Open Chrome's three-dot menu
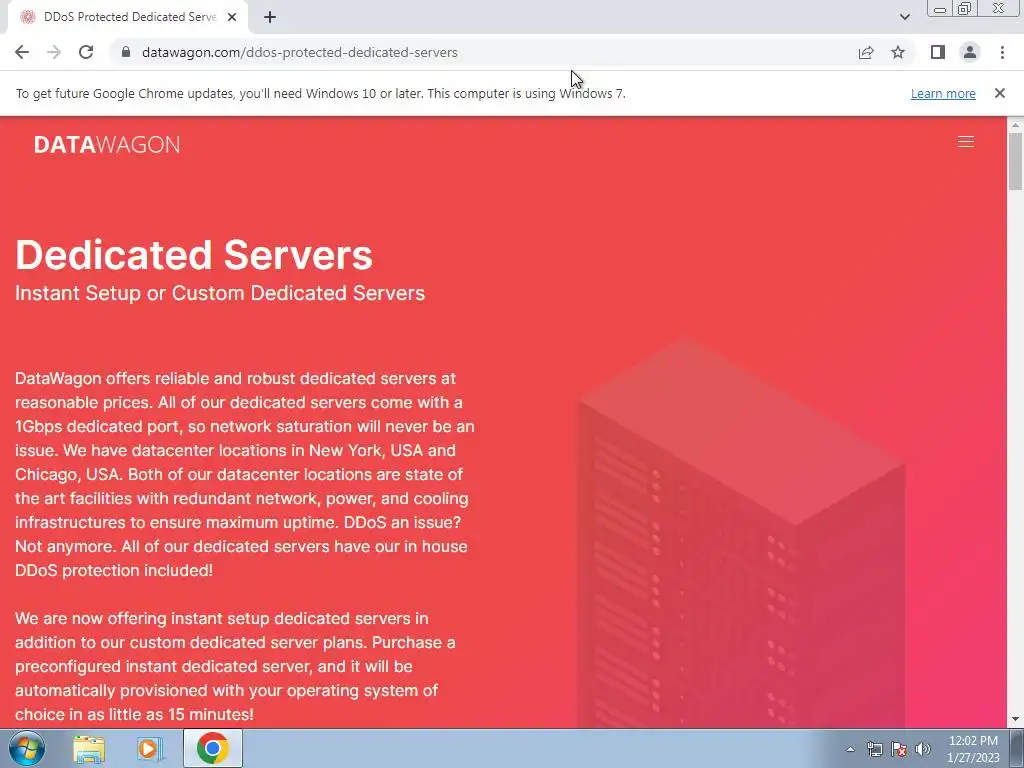Viewport: 1024px width, 768px height. pos(1002,52)
